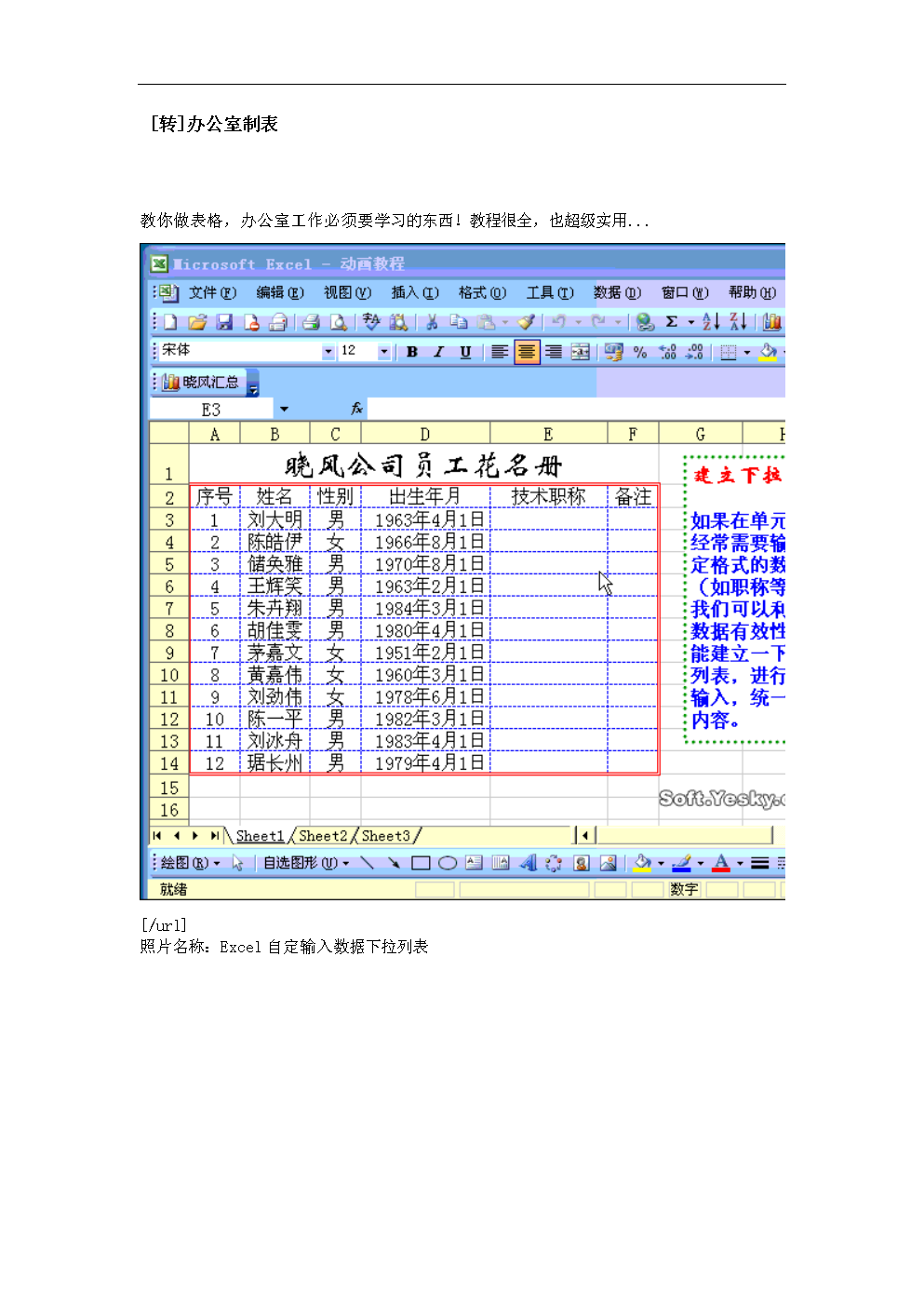Open the 数据 (Data) menu
This screenshot has height=1307, width=924.
617,292
